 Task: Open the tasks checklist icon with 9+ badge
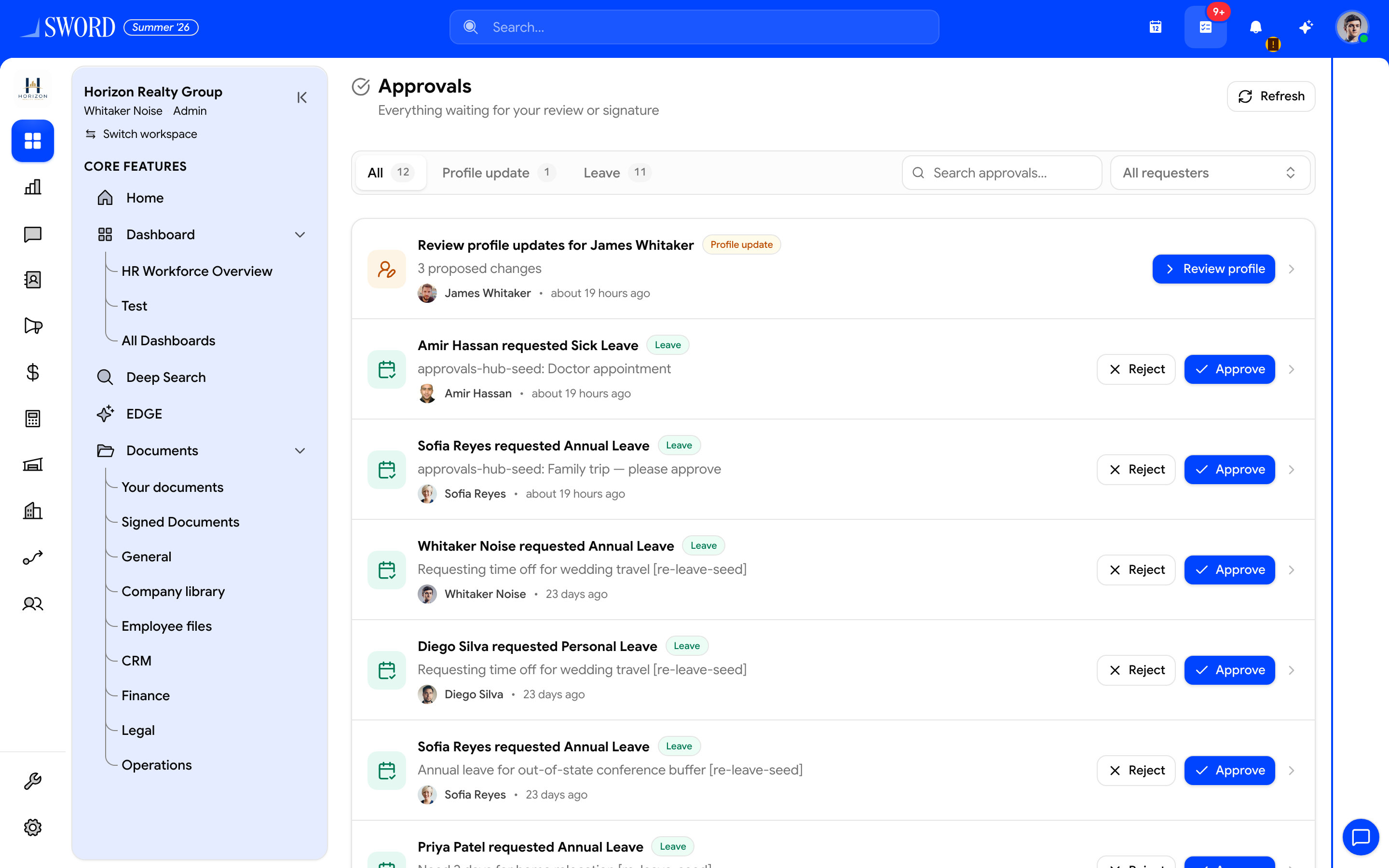pyautogui.click(x=1205, y=27)
